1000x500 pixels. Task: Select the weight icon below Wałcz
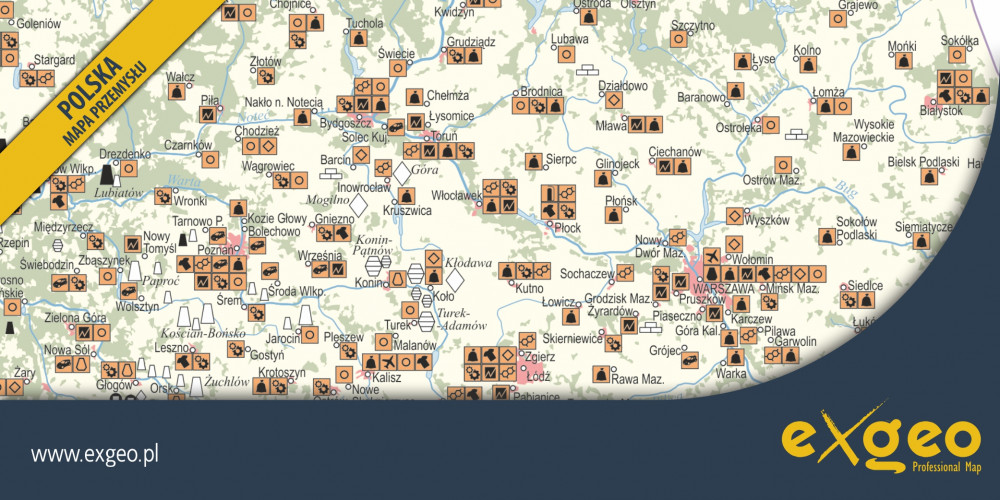point(177,91)
